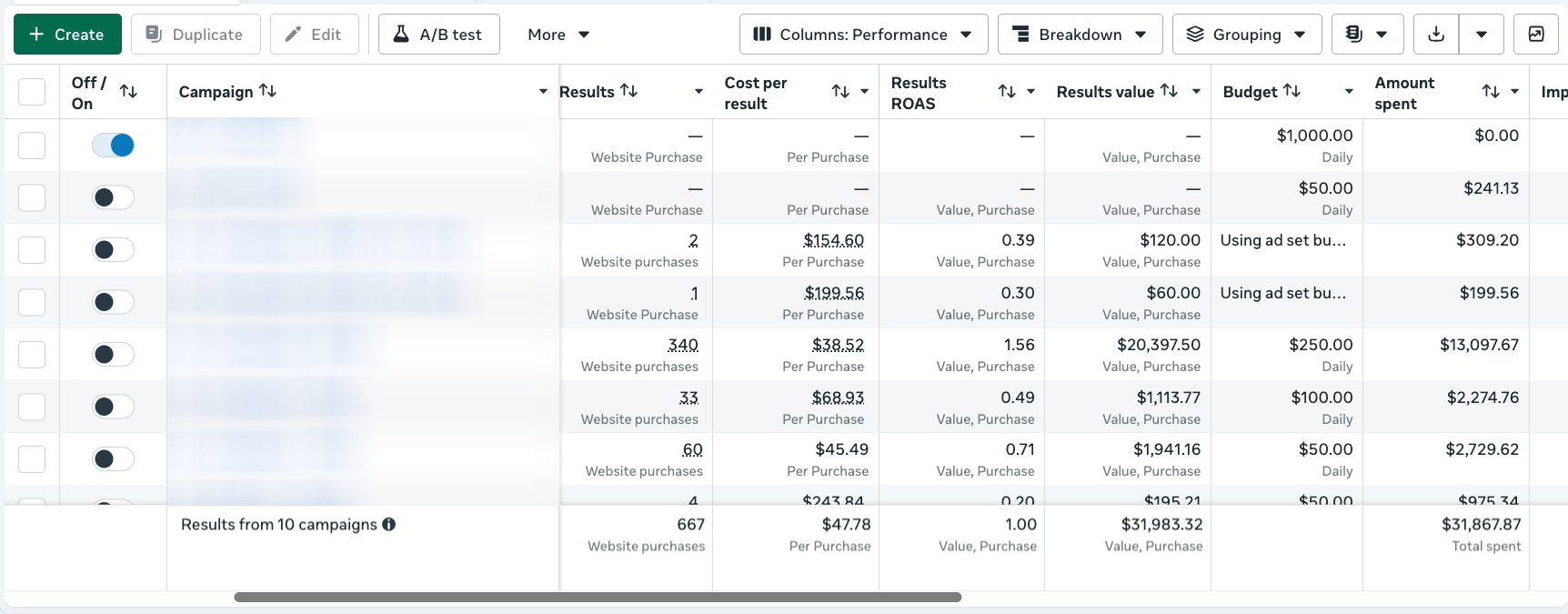The width and height of the screenshot is (1568, 614).
Task: Sort by Campaign column arrows
Action: pyautogui.click(x=267, y=91)
